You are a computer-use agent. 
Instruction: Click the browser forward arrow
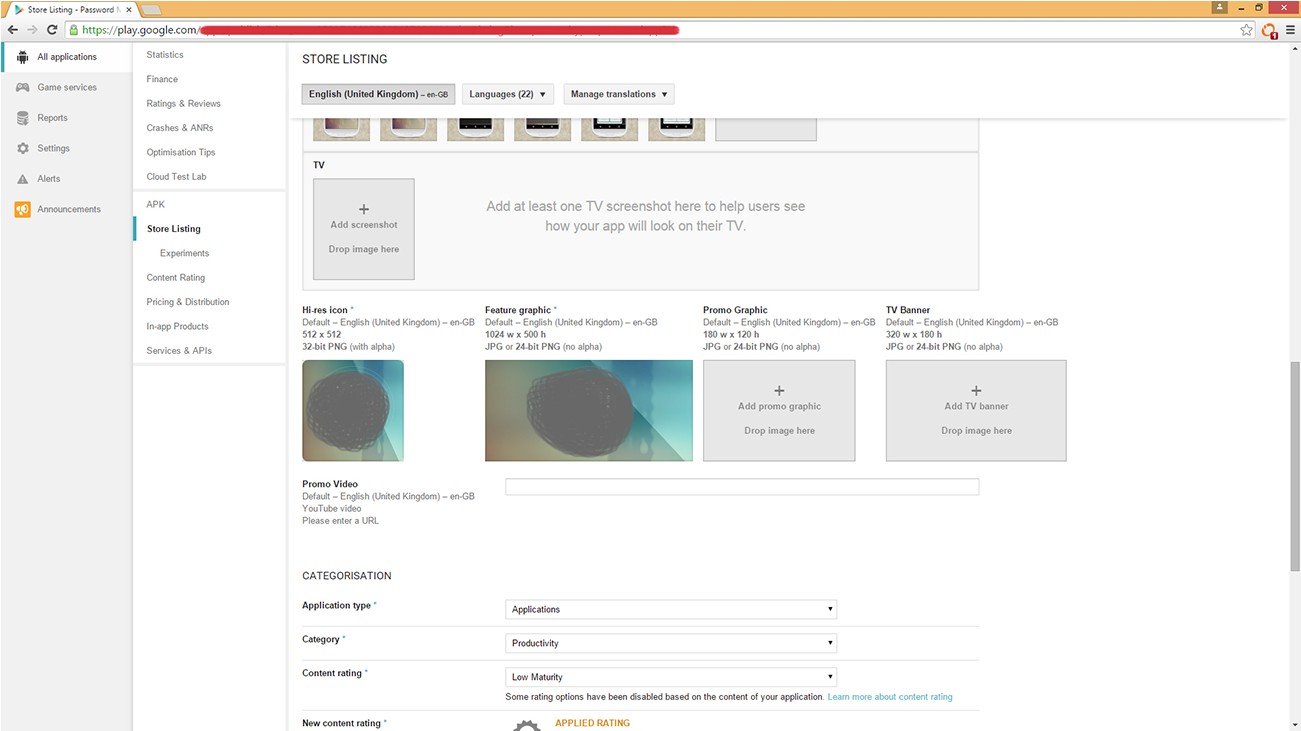(x=33, y=30)
